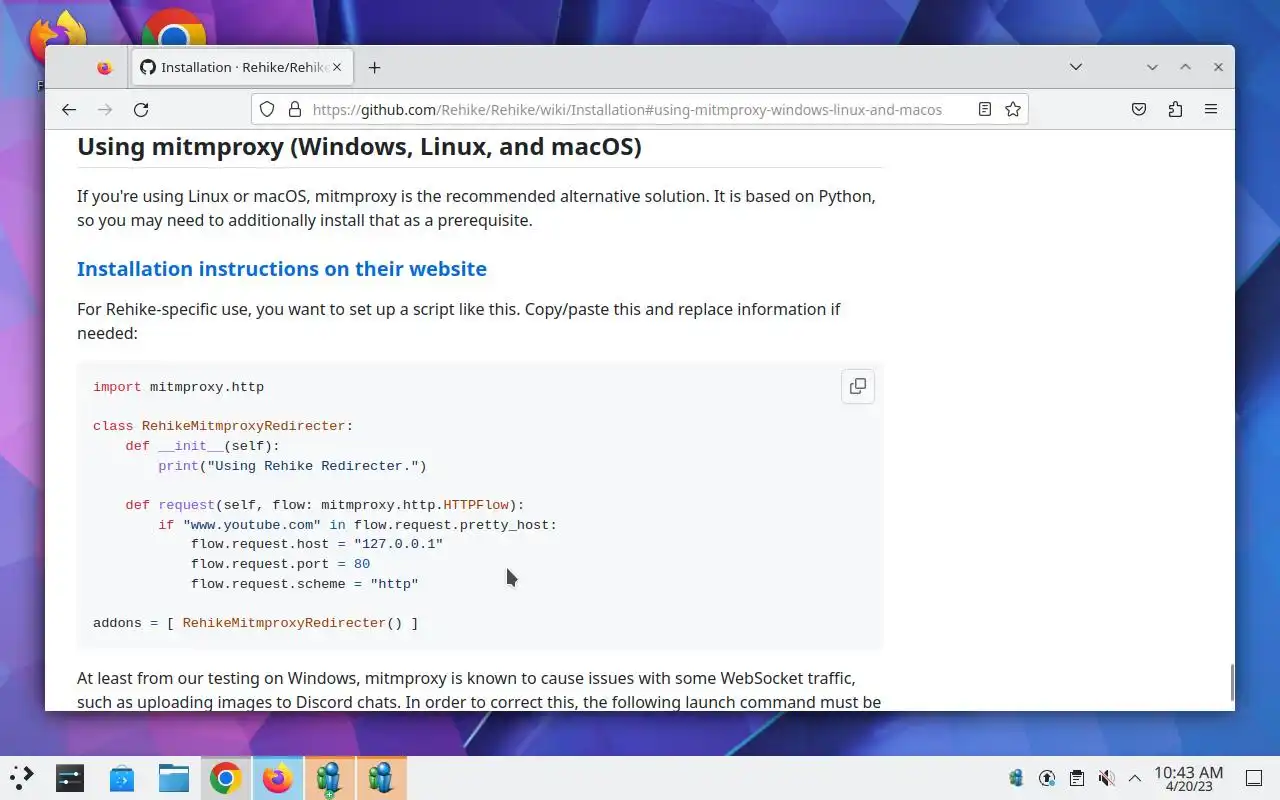Screen dimensions: 1280x800
Task: Click the 'def request(self, flow...' line
Action: tap(325, 505)
